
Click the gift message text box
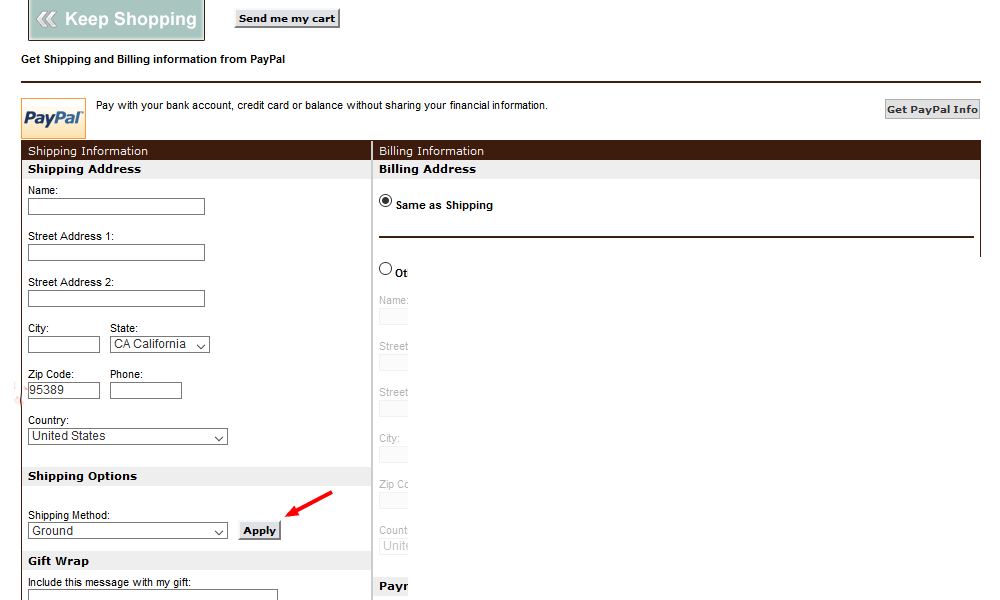point(153,594)
